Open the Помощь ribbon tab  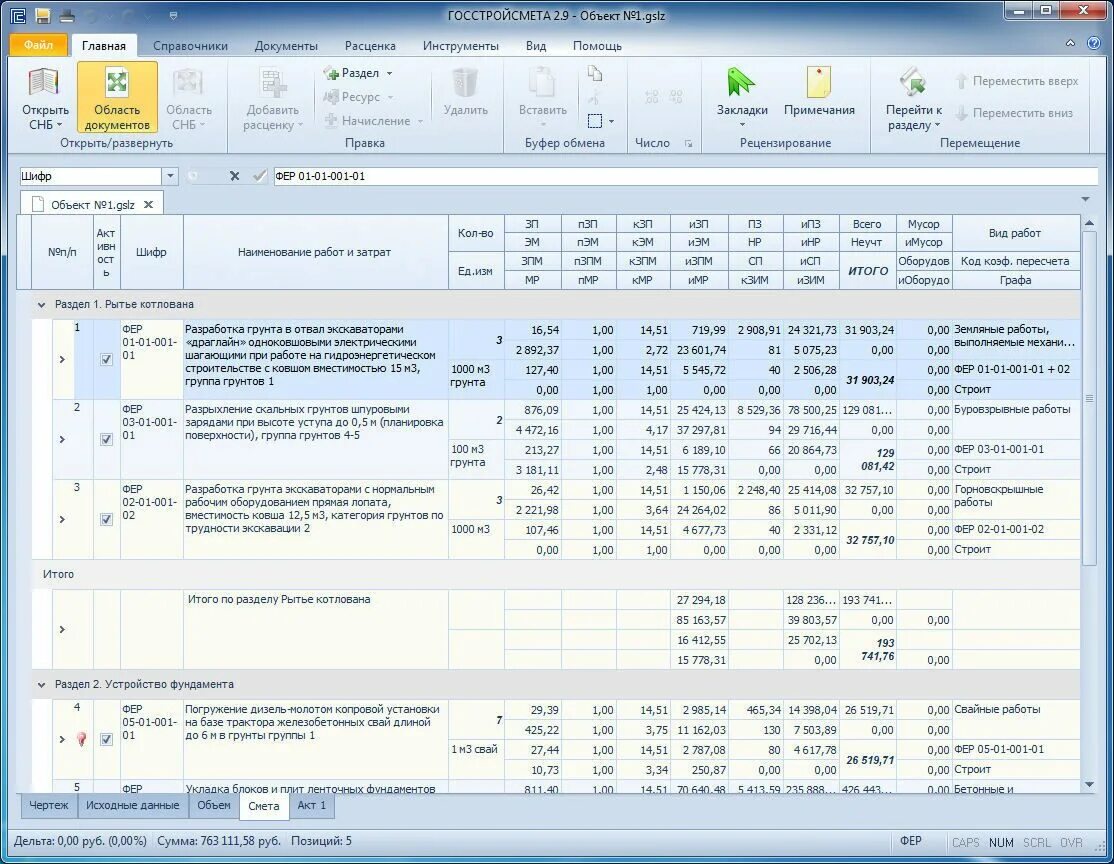[597, 45]
